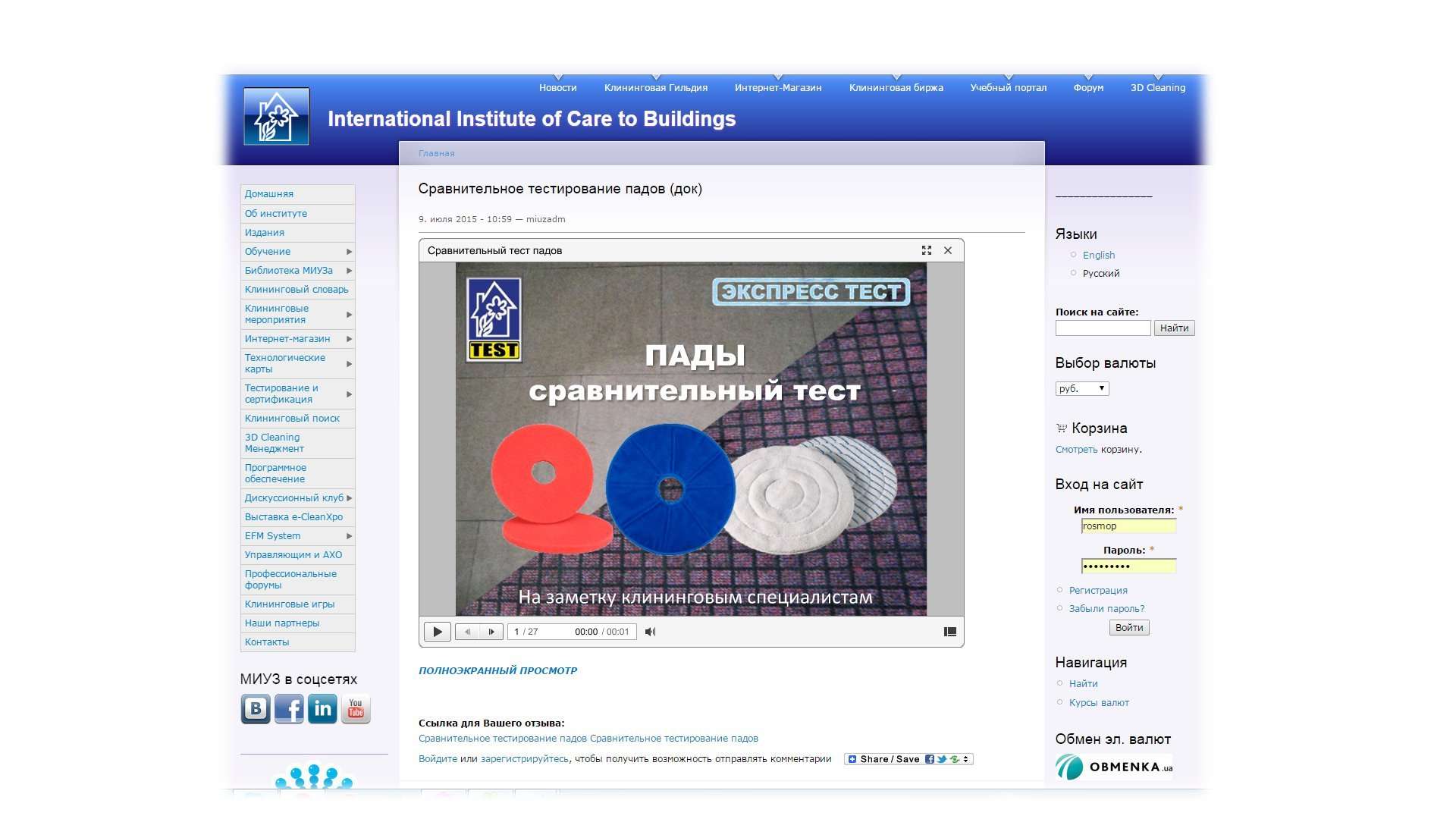This screenshot has width=1456, height=819.
Task: Open the Учебный портал top menu item
Action: (1009, 88)
